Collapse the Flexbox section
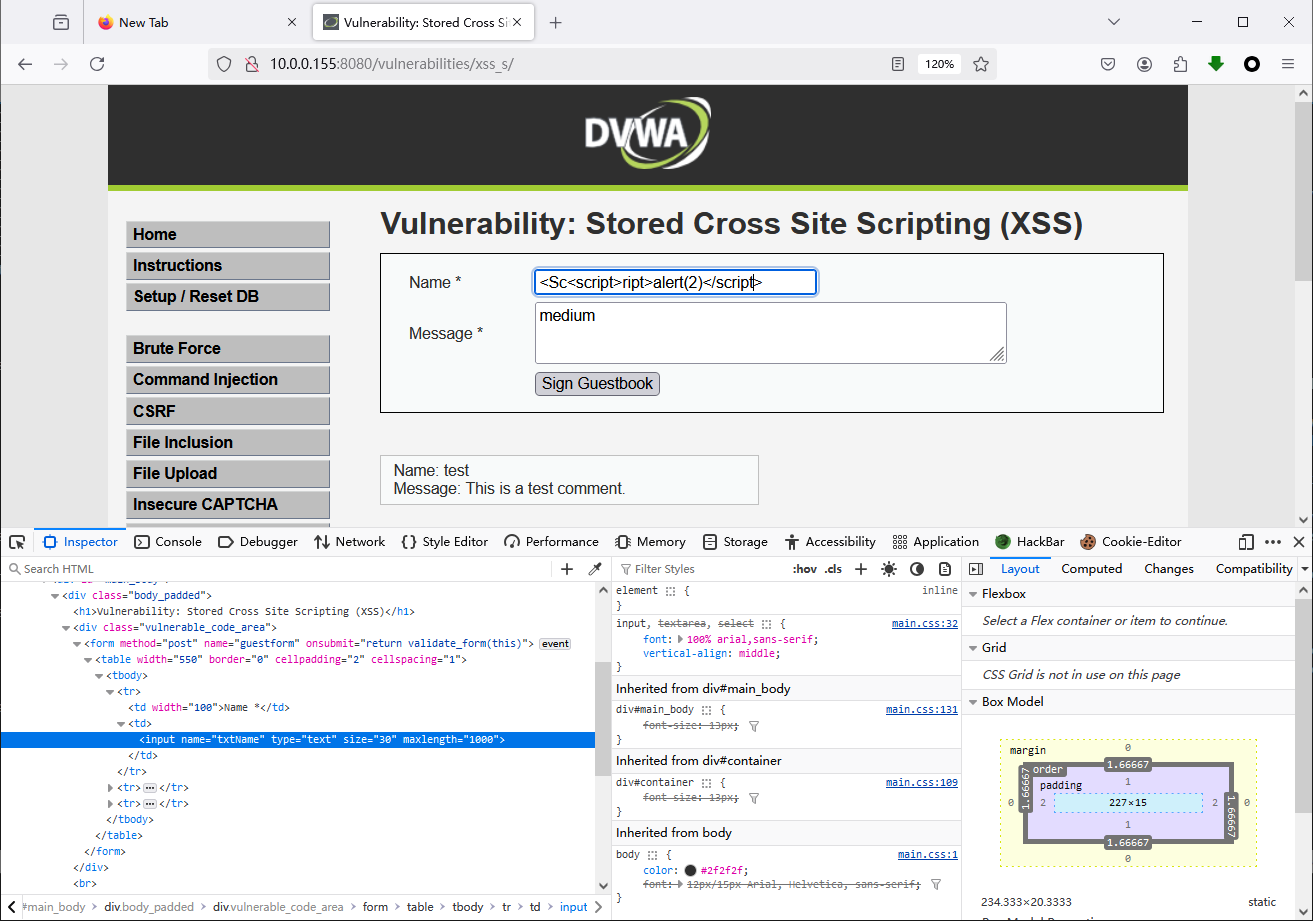Viewport: 1313px width, 921px height. pyautogui.click(x=972, y=594)
